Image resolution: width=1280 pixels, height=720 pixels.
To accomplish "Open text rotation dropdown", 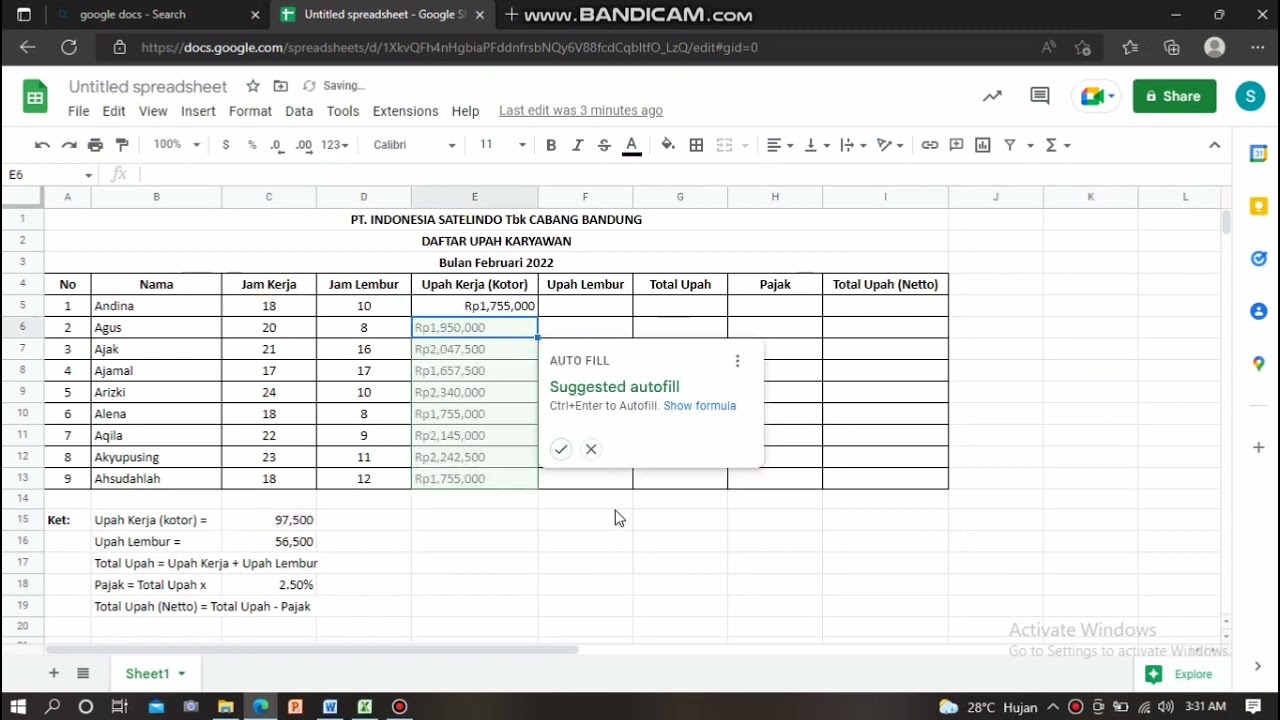I will [890, 145].
